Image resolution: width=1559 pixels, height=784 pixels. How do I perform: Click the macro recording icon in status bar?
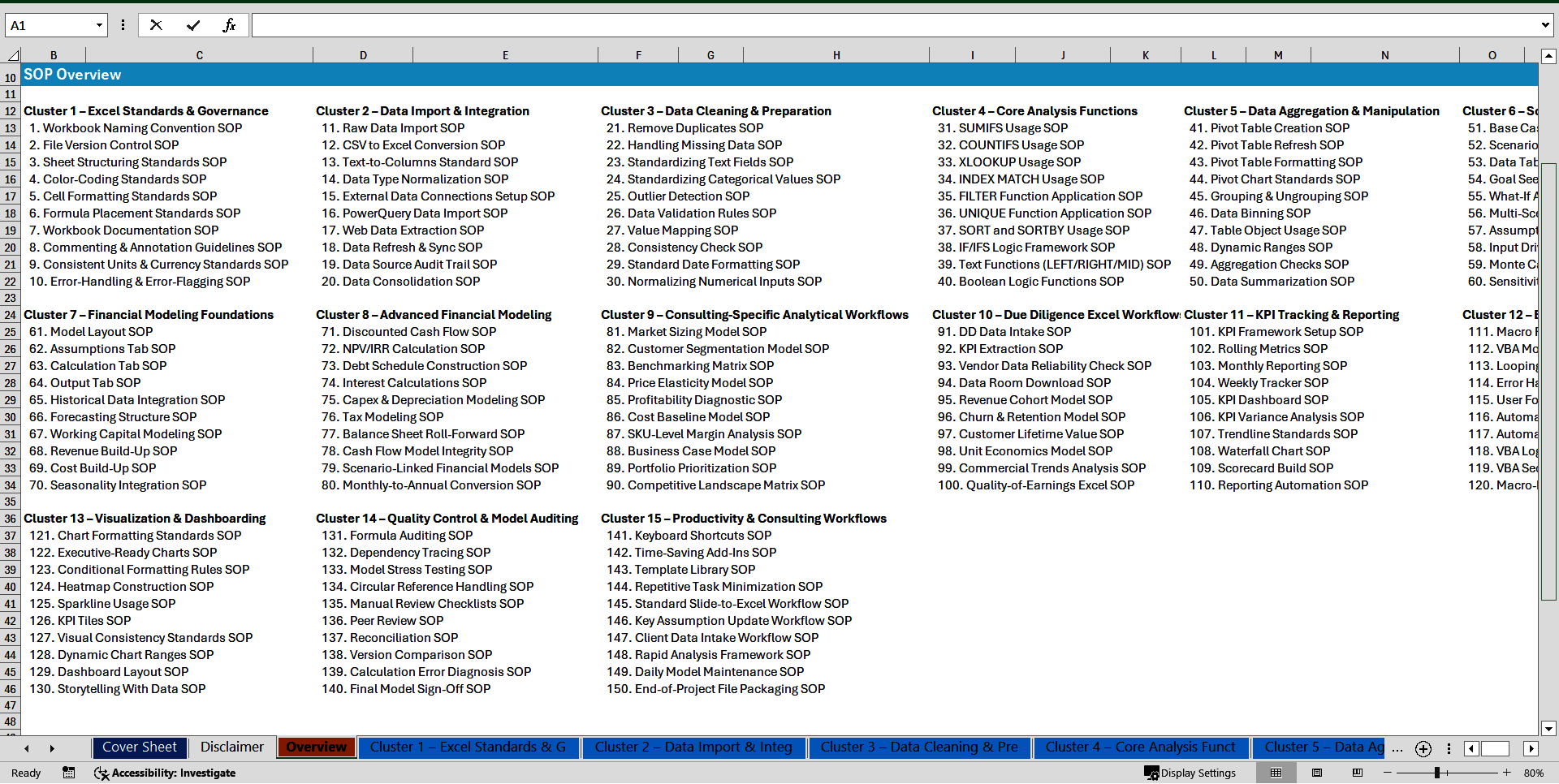tap(69, 773)
